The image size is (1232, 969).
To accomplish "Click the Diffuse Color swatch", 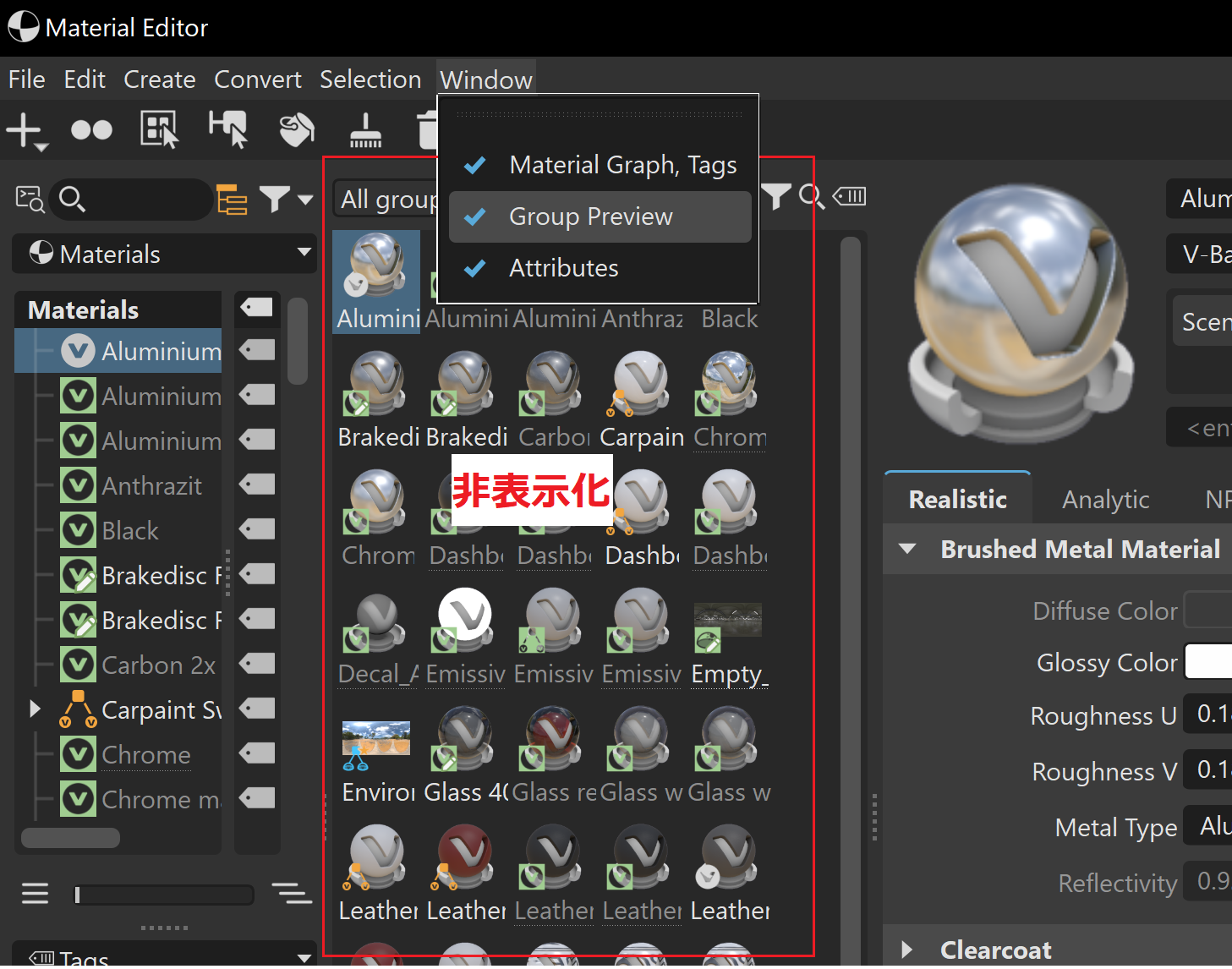I will [1208, 610].
